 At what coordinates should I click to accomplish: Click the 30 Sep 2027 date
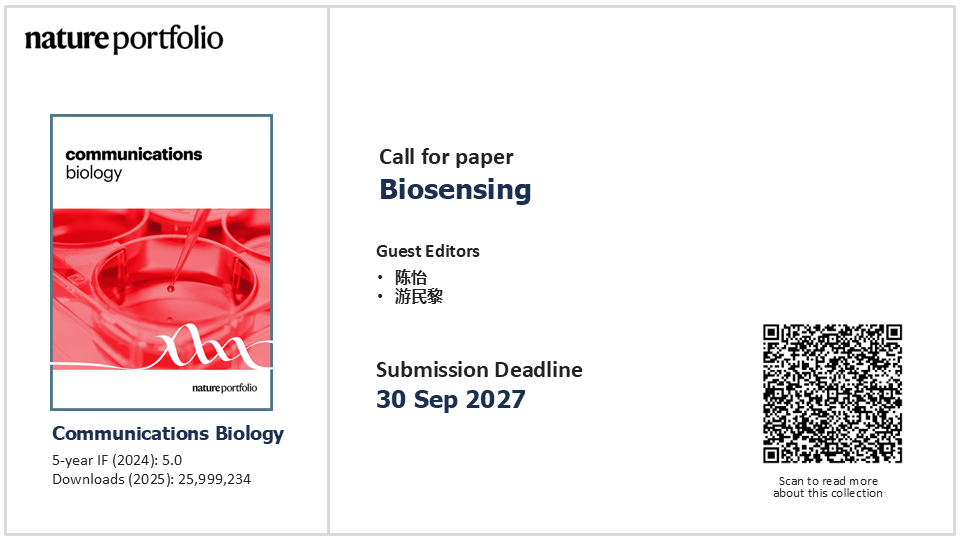(451, 399)
